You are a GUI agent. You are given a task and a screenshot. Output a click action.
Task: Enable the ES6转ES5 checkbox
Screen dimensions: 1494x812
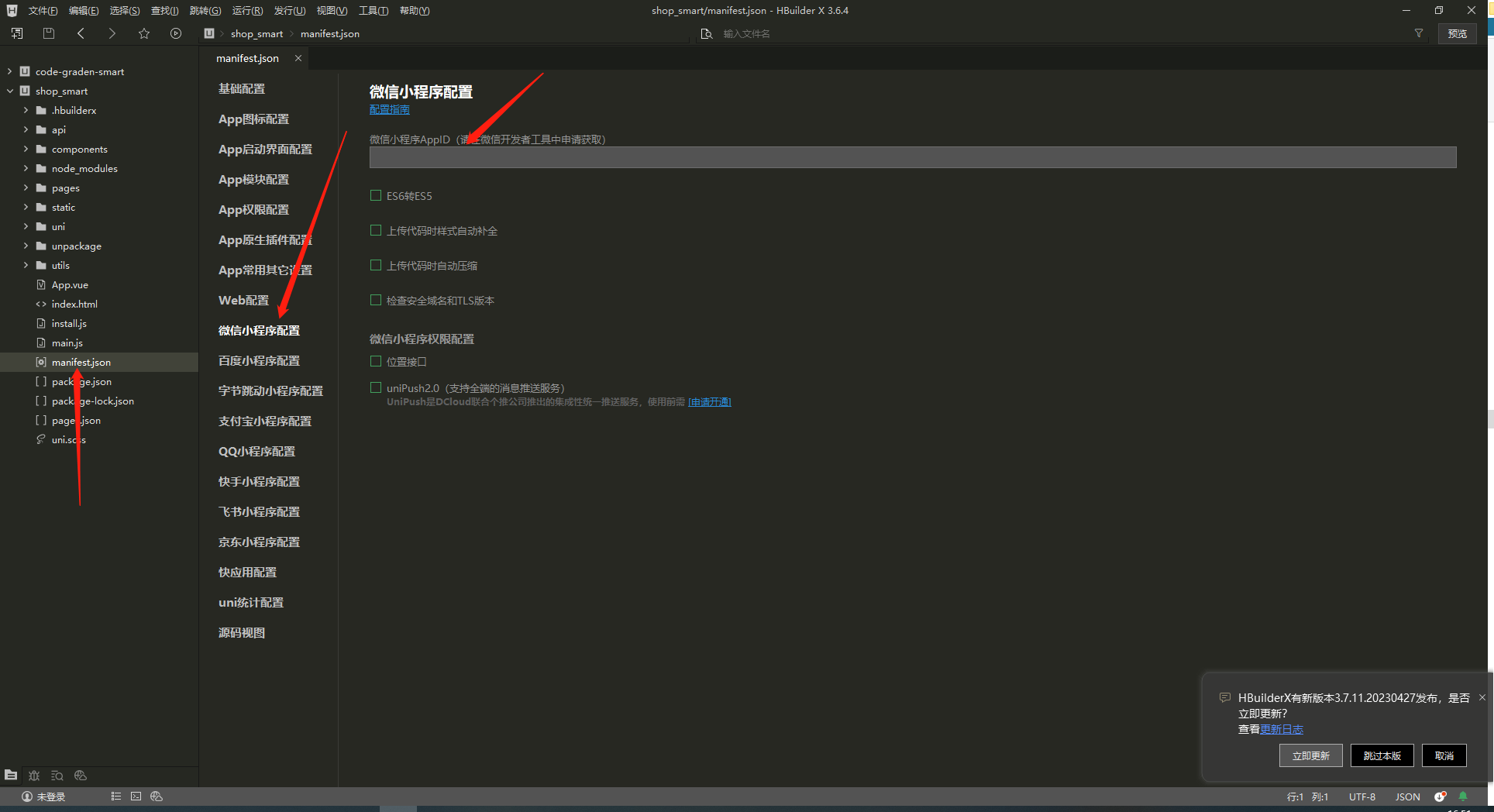376,196
